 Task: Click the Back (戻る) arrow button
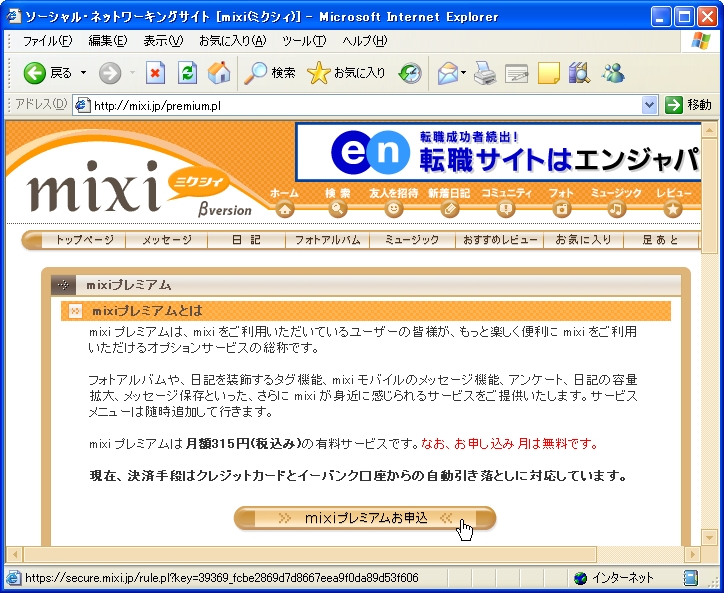point(47,73)
